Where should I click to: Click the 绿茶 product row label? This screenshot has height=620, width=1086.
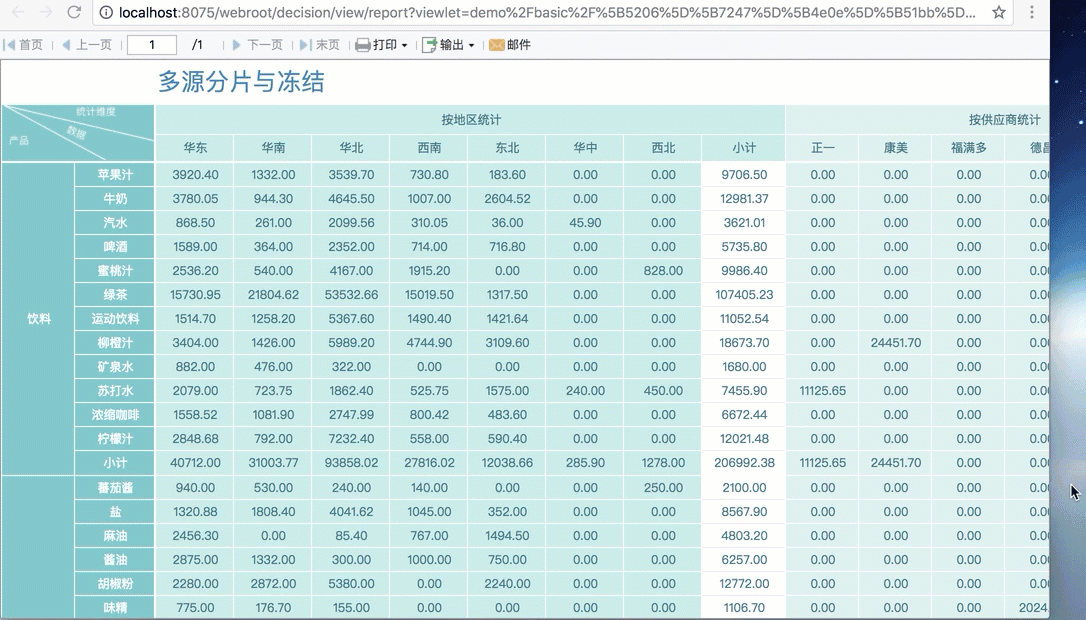point(115,294)
